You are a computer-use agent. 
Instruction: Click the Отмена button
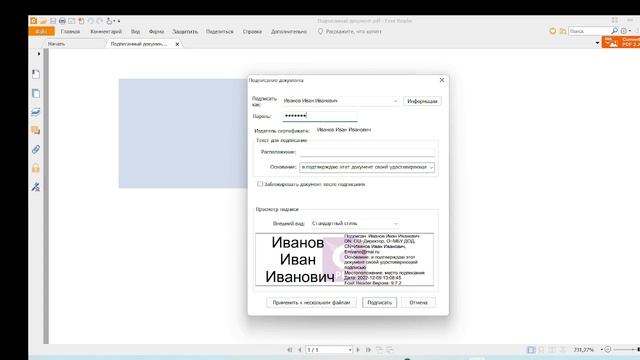pyautogui.click(x=418, y=303)
